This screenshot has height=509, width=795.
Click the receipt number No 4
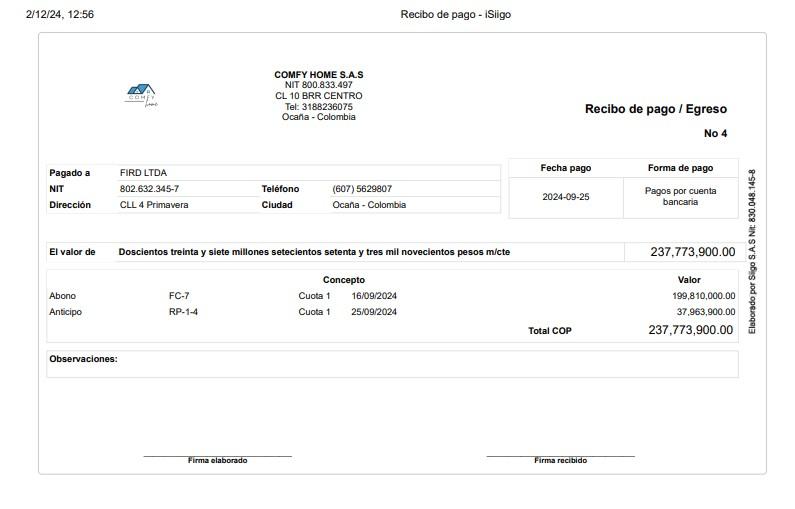(715, 133)
